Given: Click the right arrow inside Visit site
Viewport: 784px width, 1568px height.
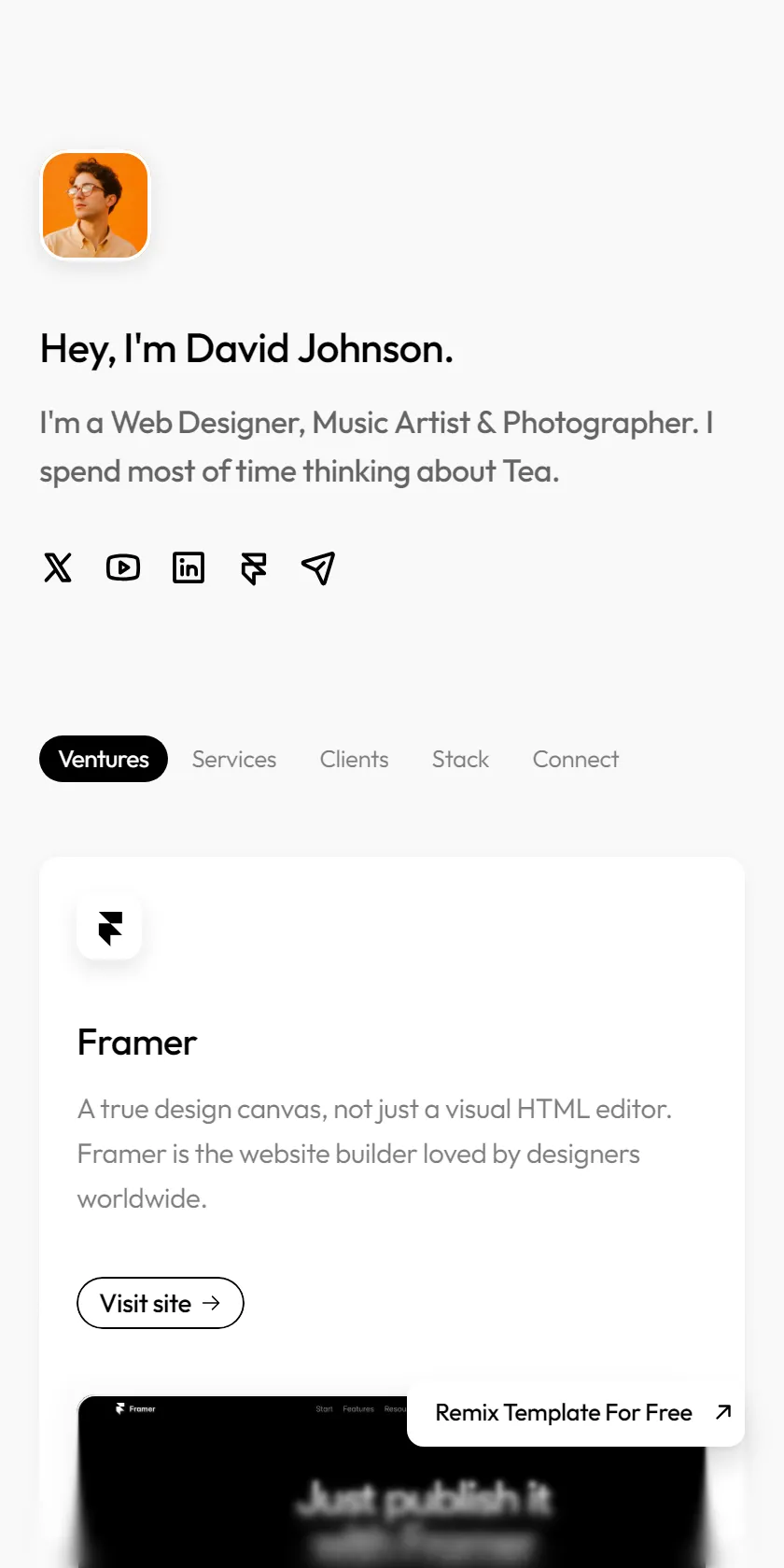Looking at the screenshot, I should (211, 1303).
